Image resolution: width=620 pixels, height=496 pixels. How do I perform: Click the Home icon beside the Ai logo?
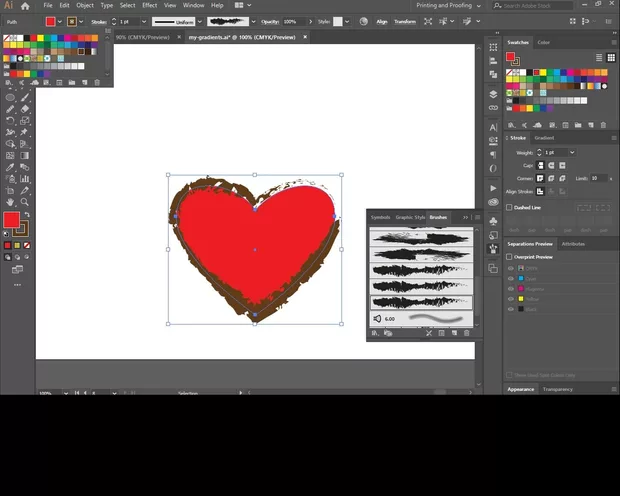click(x=26, y=6)
